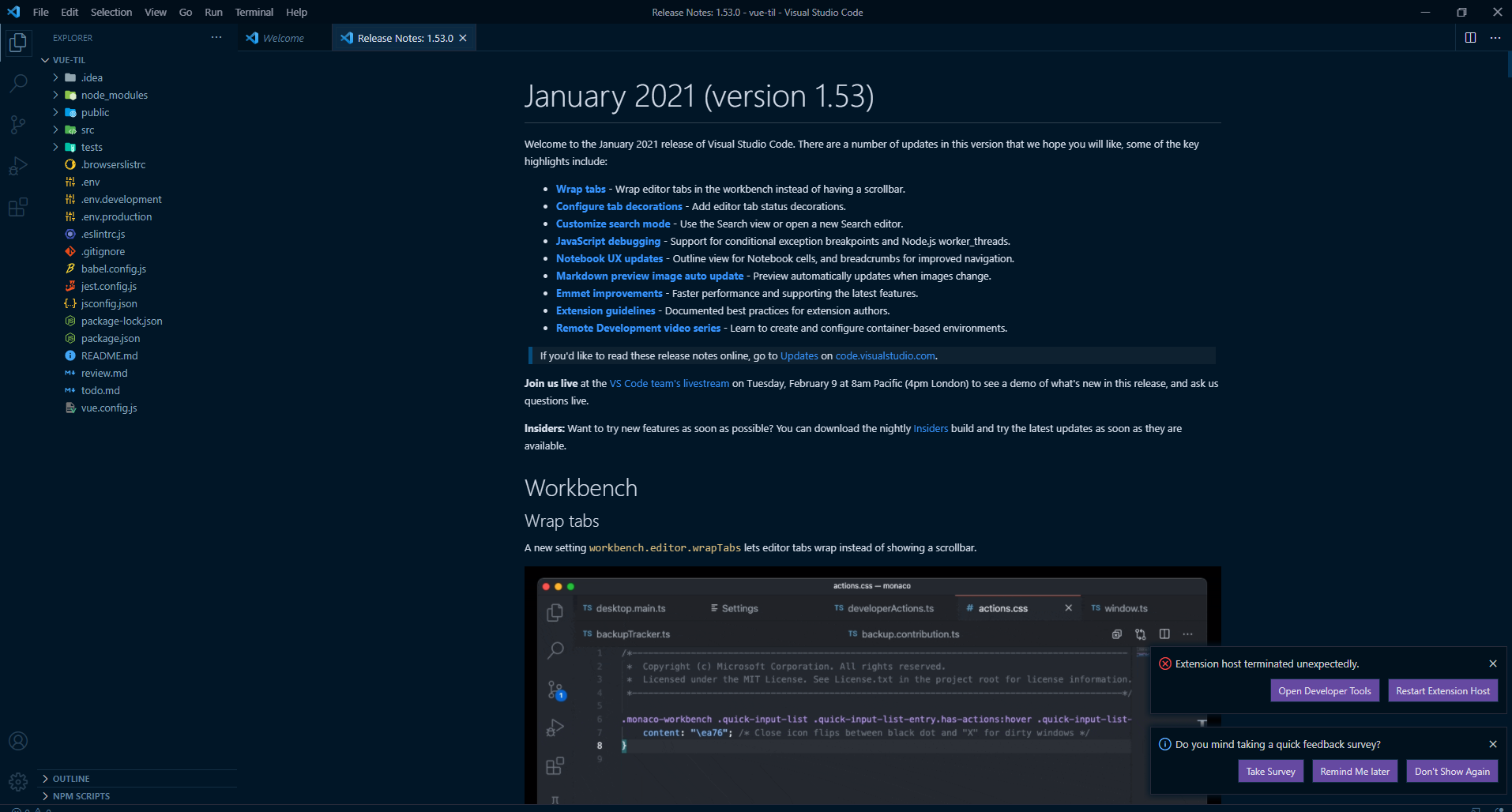Click Take Survey button
The width and height of the screenshot is (1512, 812).
pos(1270,771)
